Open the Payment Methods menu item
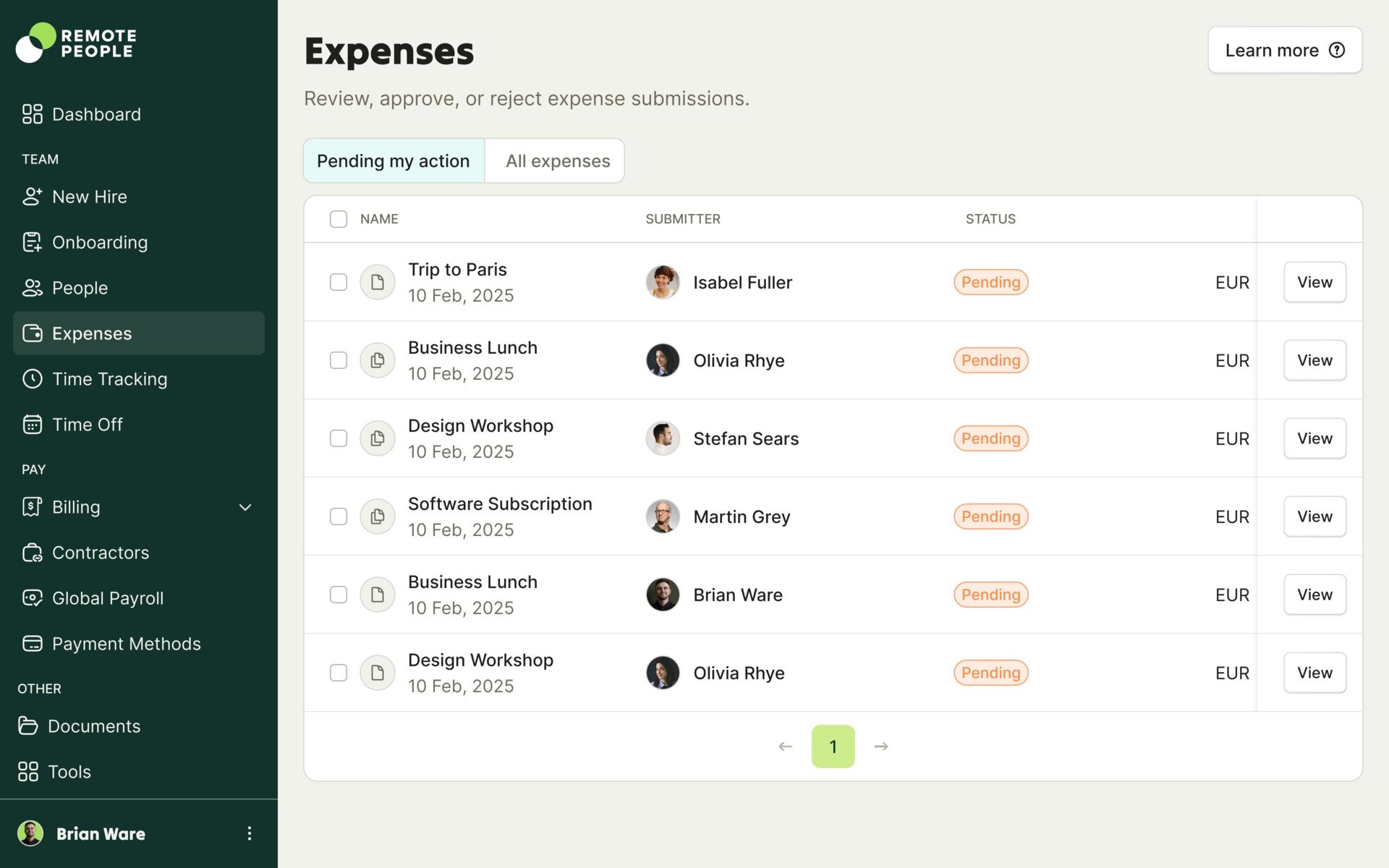The width and height of the screenshot is (1389, 868). coord(126,644)
